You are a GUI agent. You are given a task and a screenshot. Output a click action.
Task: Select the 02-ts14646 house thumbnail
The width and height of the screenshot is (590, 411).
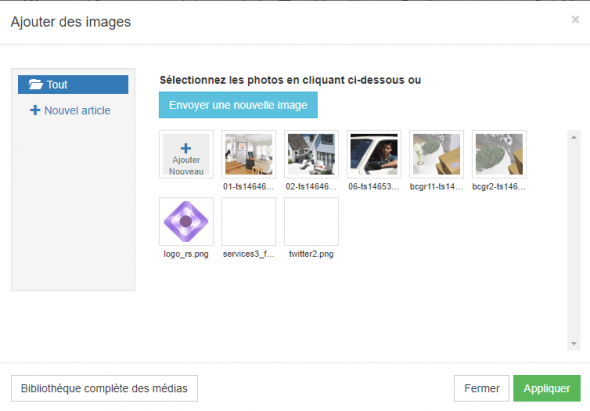pyautogui.click(x=311, y=154)
